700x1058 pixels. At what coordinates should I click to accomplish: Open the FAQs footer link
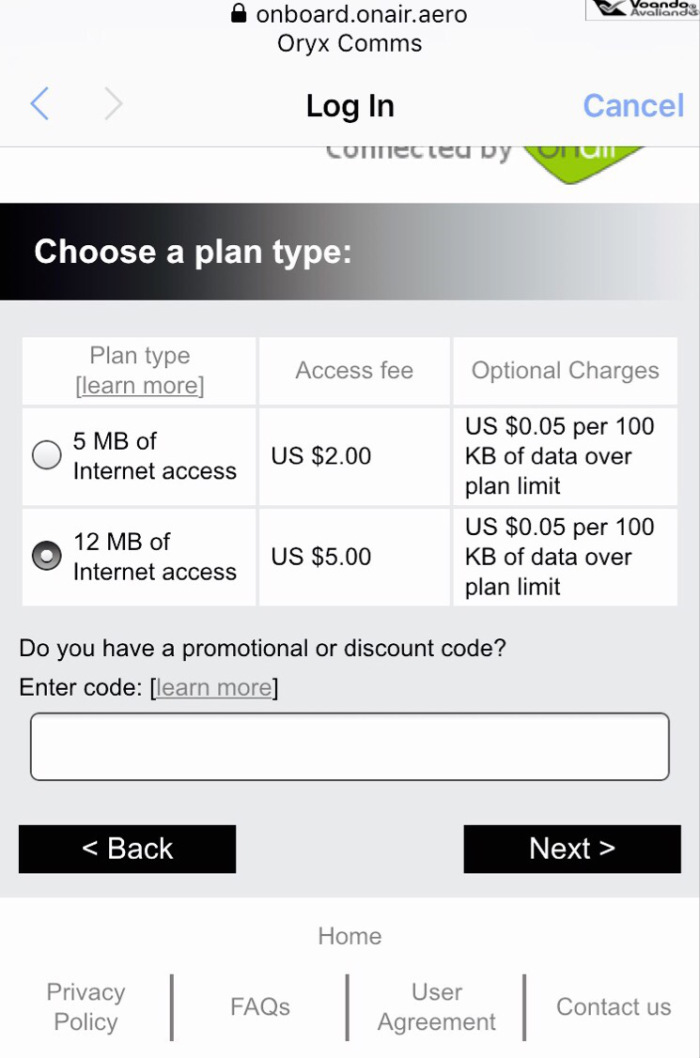point(260,1007)
